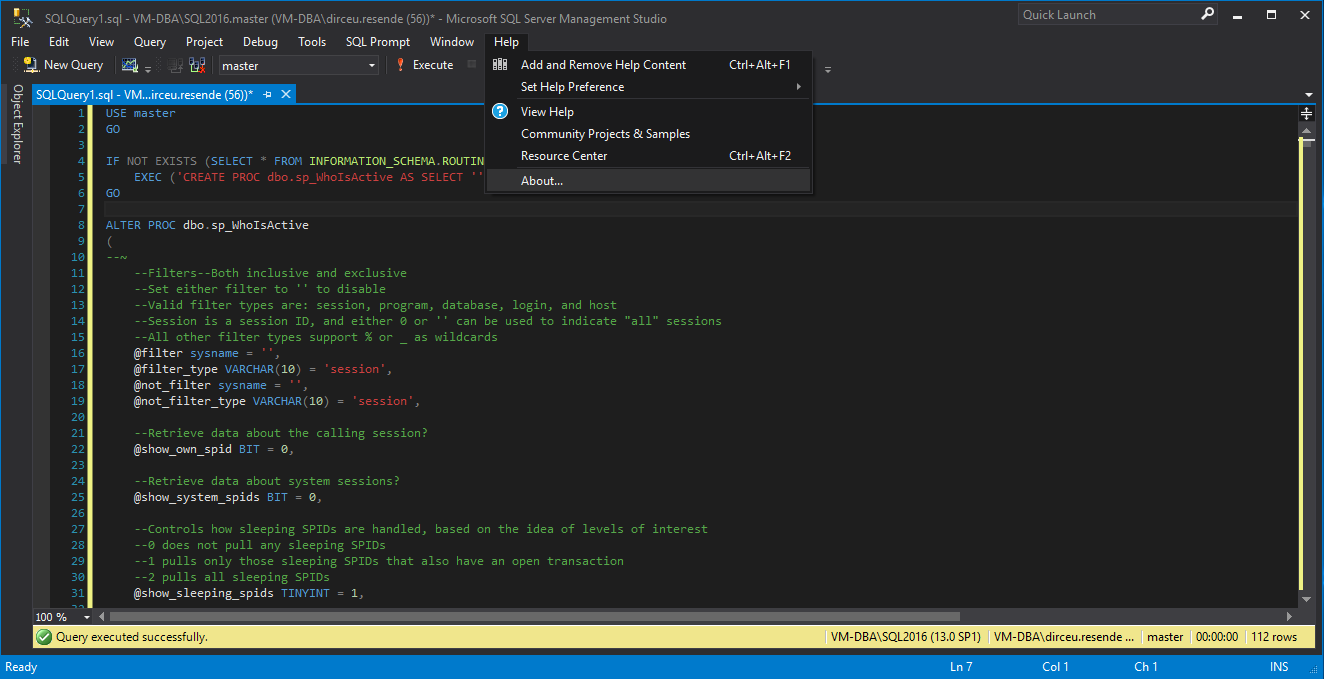
Task: Click the disconnect icon with red X
Action: pos(197,65)
